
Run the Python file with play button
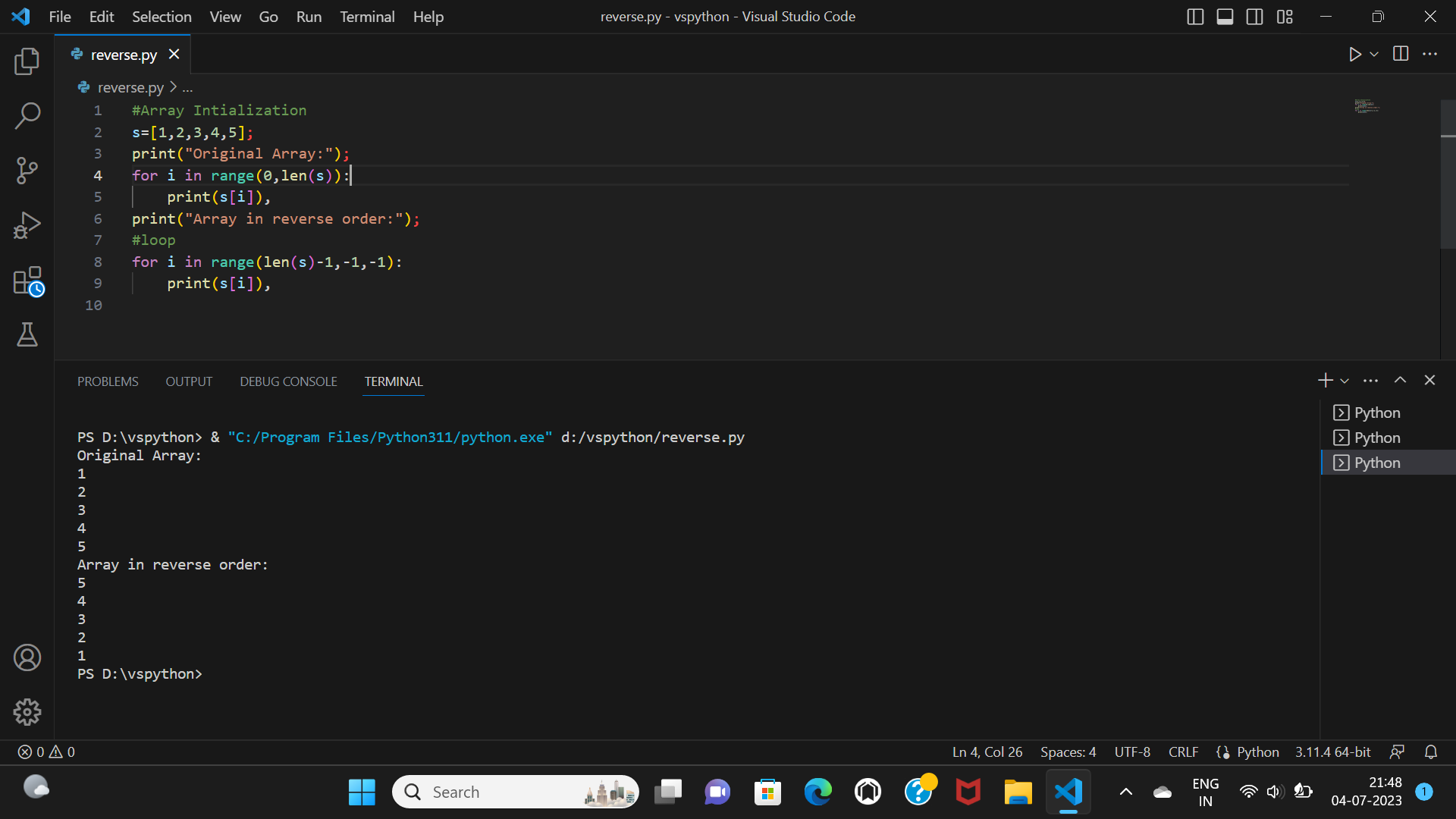pyautogui.click(x=1355, y=54)
